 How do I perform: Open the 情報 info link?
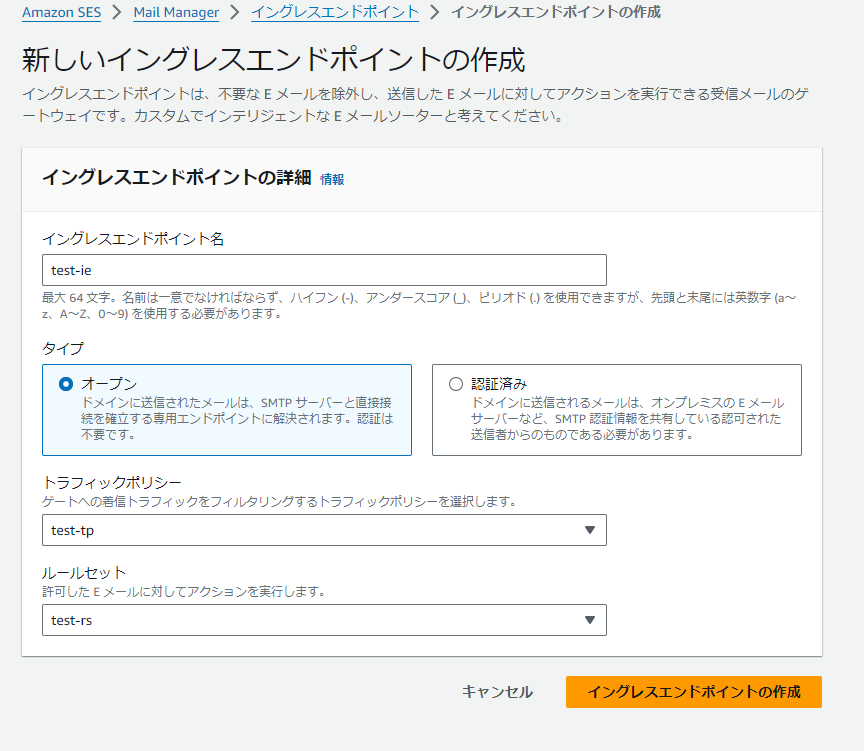pyautogui.click(x=332, y=179)
